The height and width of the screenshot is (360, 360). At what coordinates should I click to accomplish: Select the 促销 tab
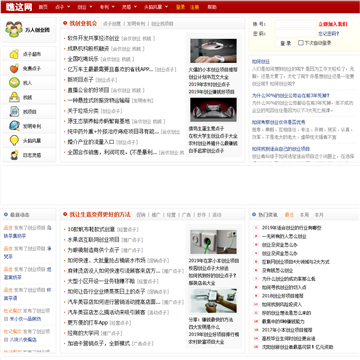tap(141, 215)
